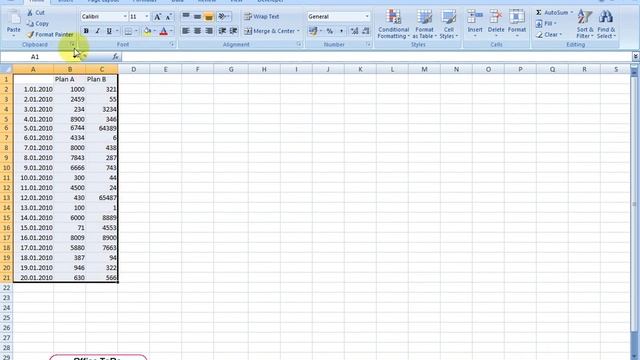The image size is (640, 360).
Task: Decrease font size with Shrink Font
Action: click(168, 17)
